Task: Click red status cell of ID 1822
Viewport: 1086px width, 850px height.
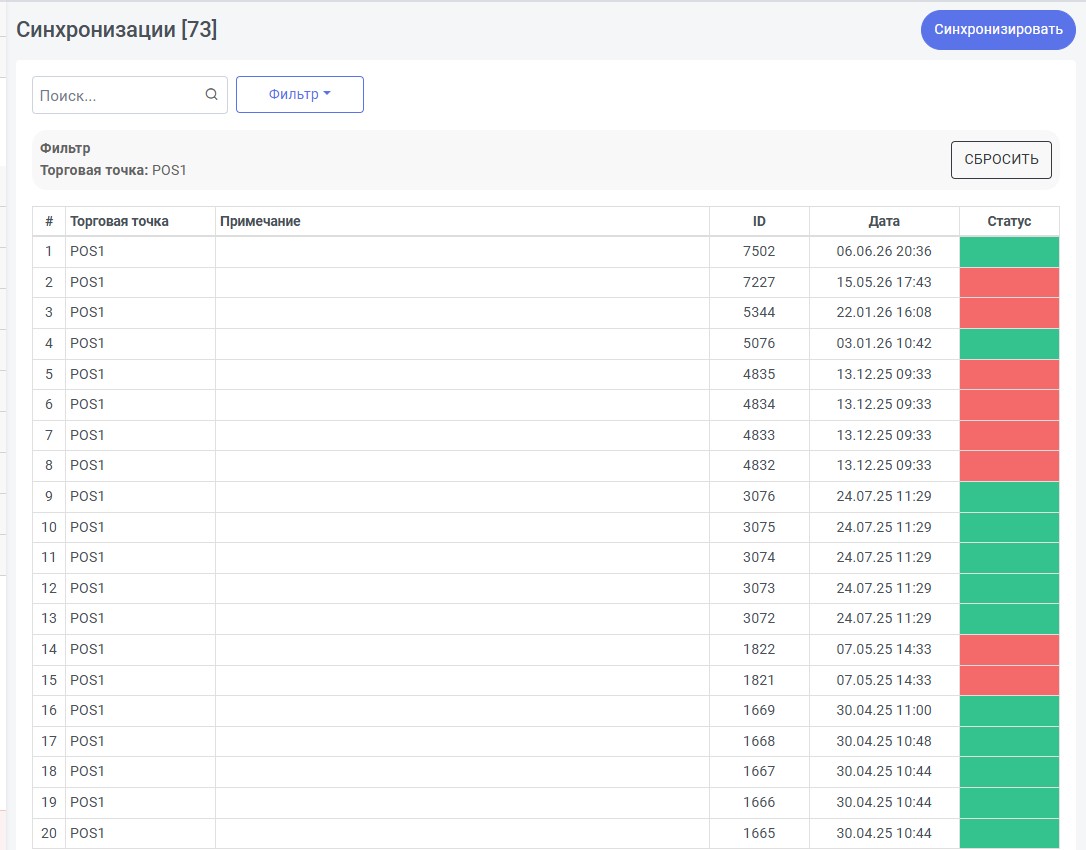Action: point(1009,650)
